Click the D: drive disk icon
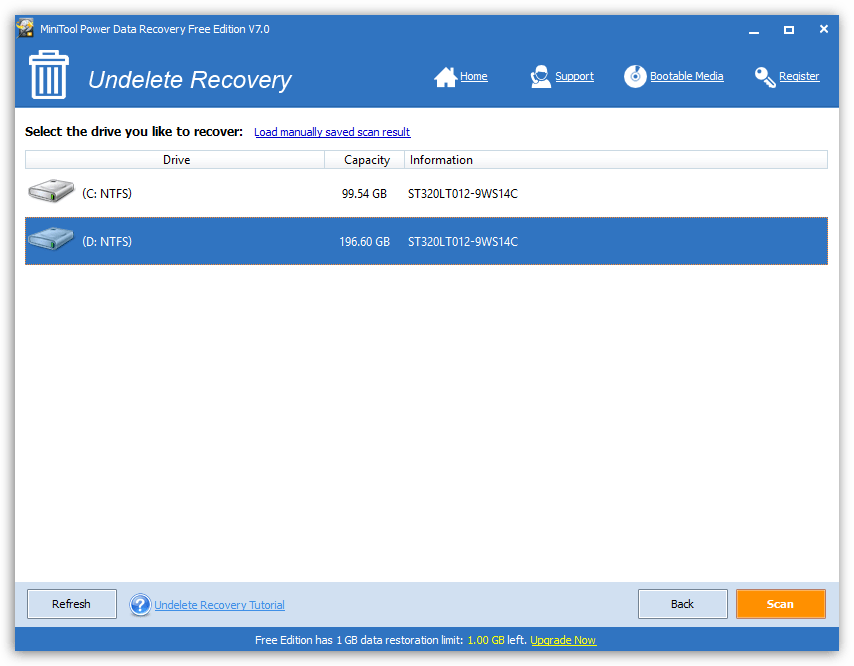Image resolution: width=854 pixels, height=666 pixels. click(x=51, y=241)
